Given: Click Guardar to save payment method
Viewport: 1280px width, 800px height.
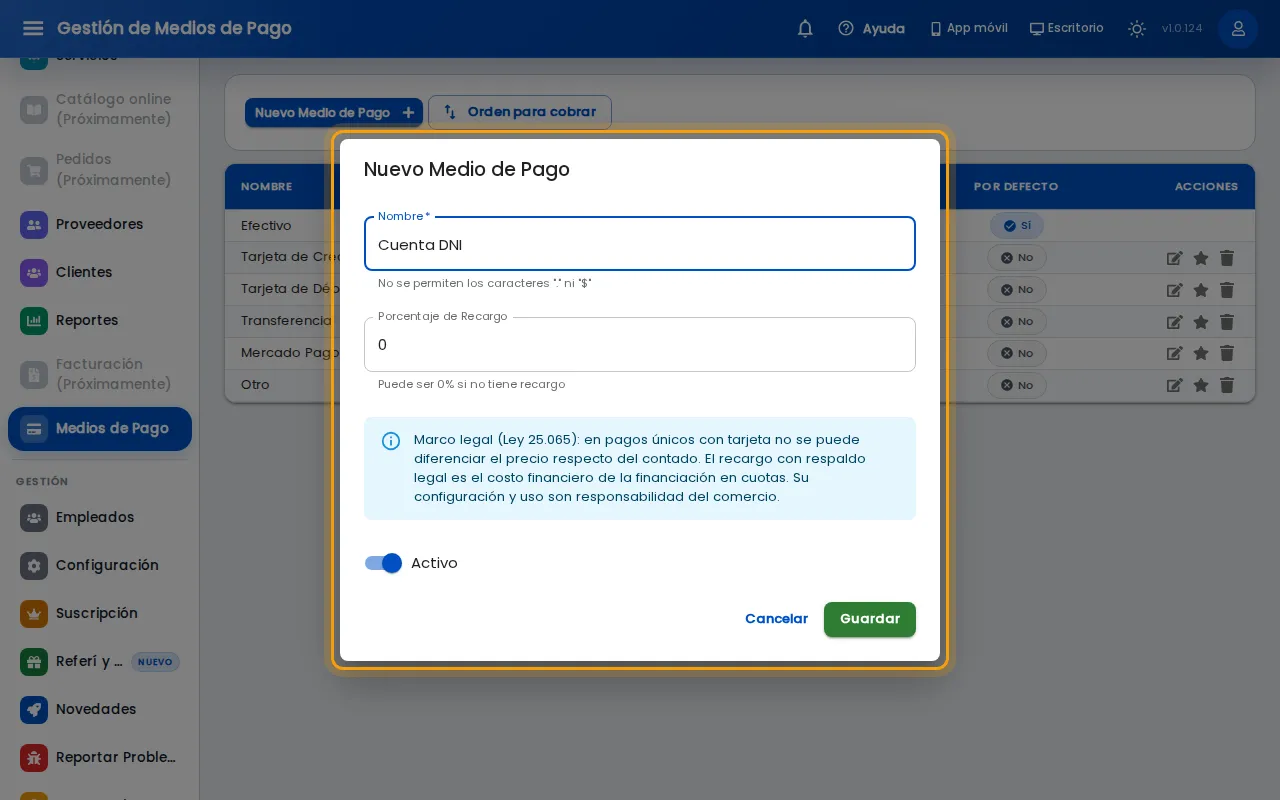Looking at the screenshot, I should tap(870, 619).
